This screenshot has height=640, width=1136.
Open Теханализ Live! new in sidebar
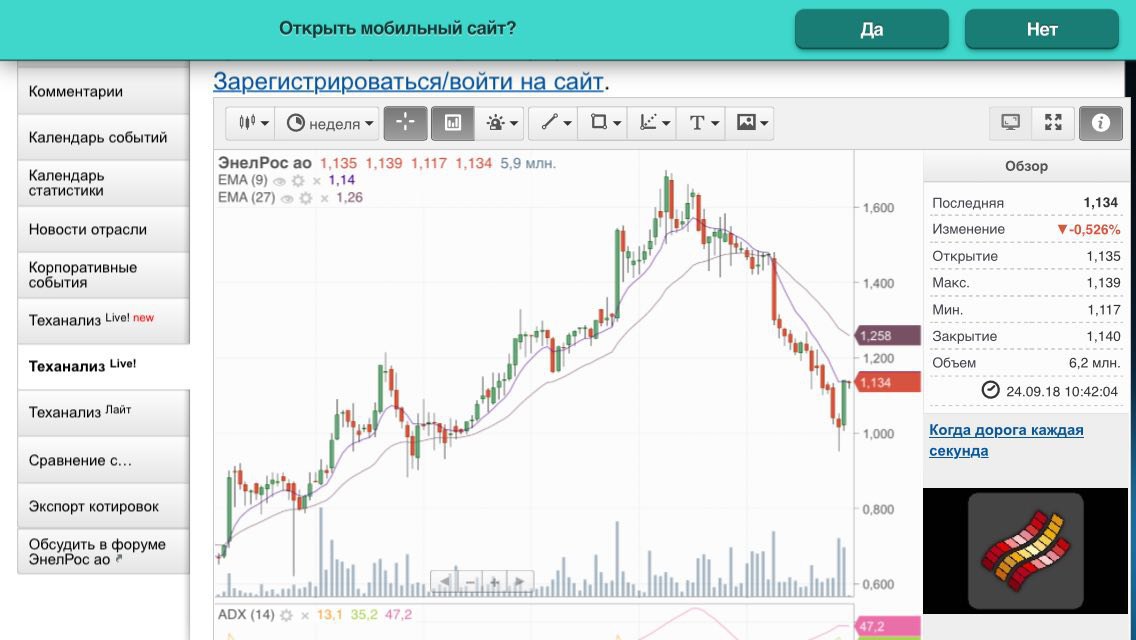[104, 320]
